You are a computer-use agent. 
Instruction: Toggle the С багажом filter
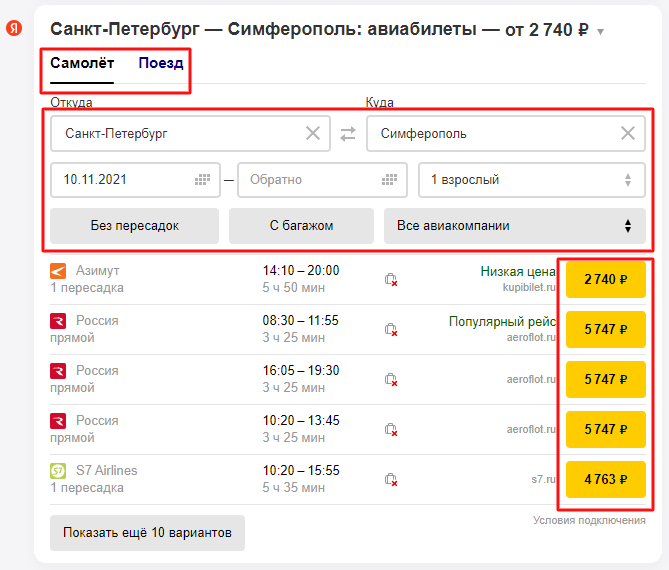301,226
